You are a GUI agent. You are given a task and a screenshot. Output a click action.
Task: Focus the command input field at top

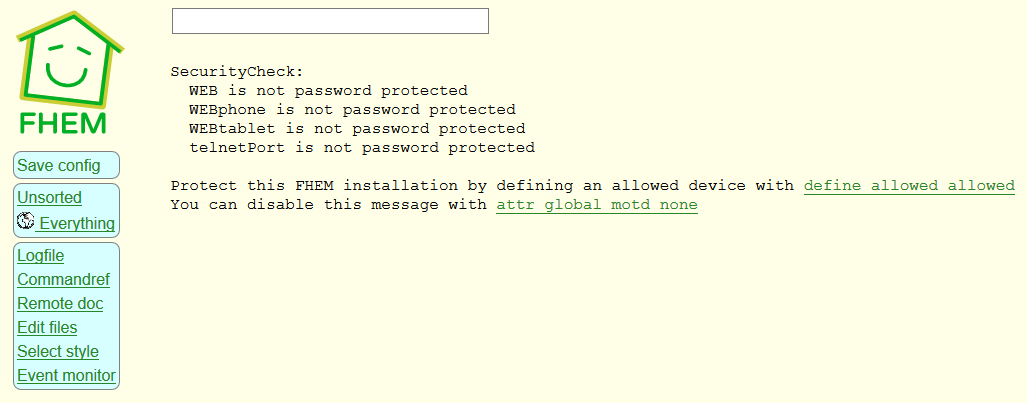330,21
